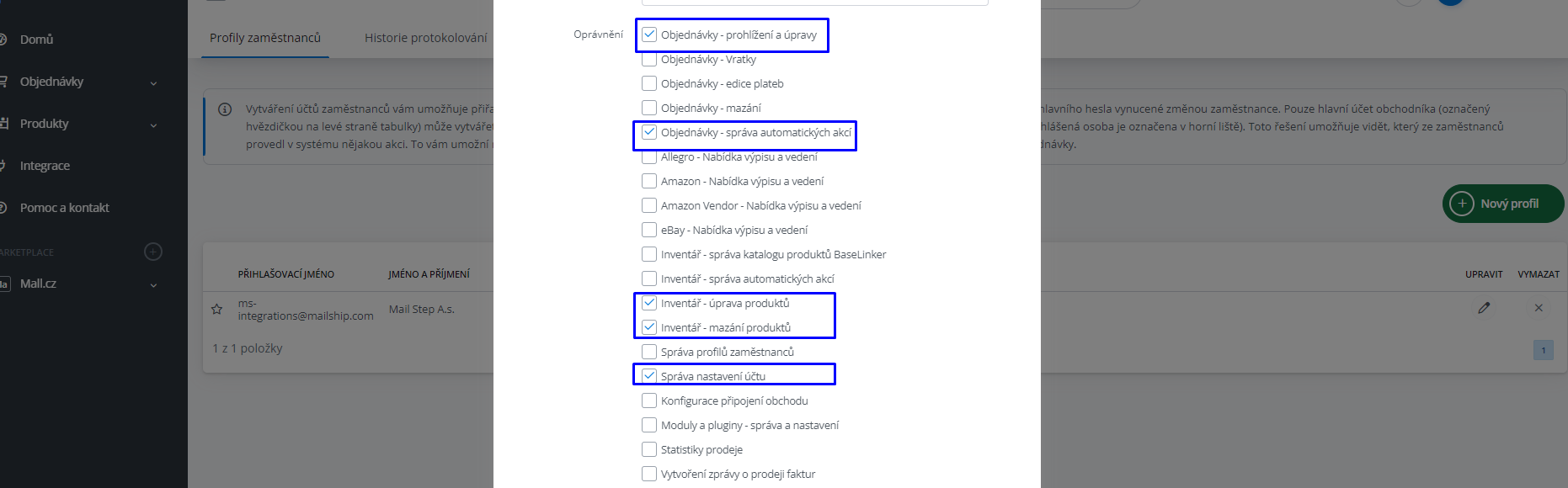Switch to Historie protokolování tab
This screenshot has height=488, width=1568.
425,38
